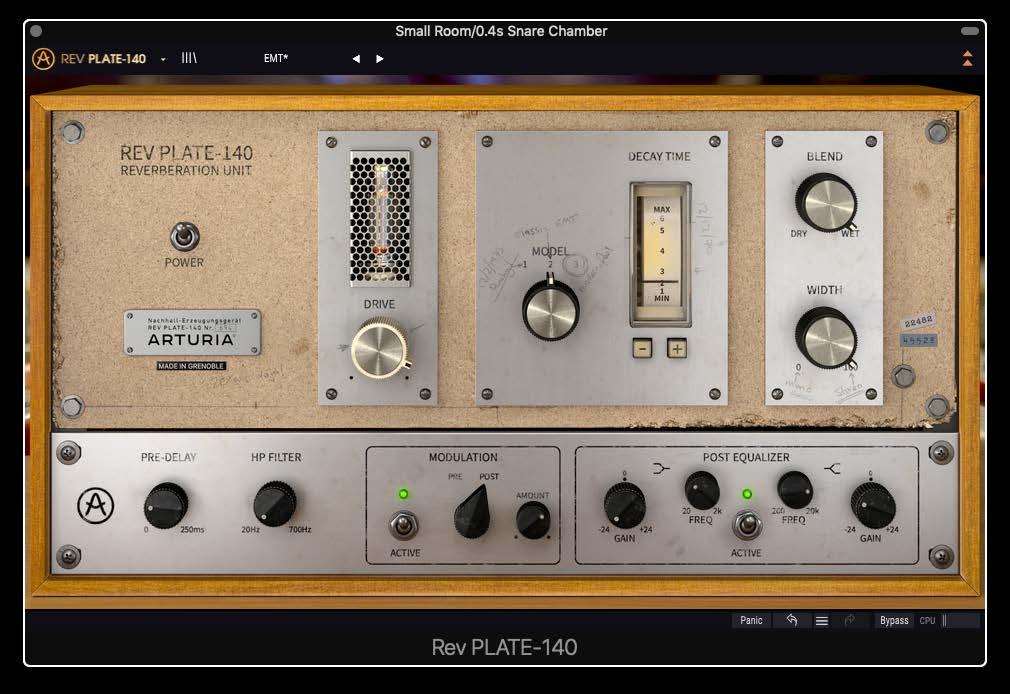This screenshot has height=694, width=1010.
Task: Click the low shelf GAIN knob
Action: click(x=624, y=505)
